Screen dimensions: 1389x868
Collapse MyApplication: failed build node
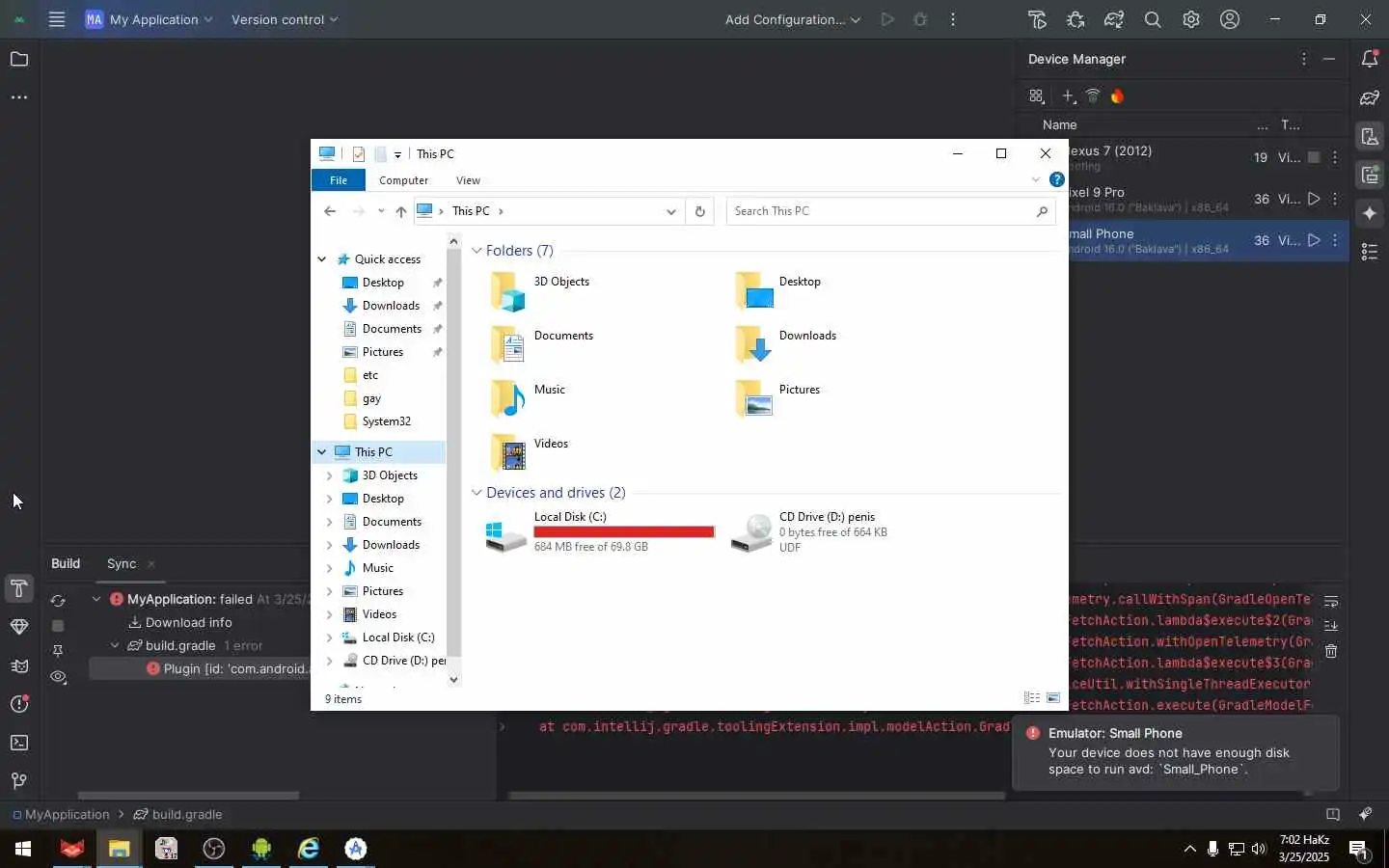tap(96, 600)
